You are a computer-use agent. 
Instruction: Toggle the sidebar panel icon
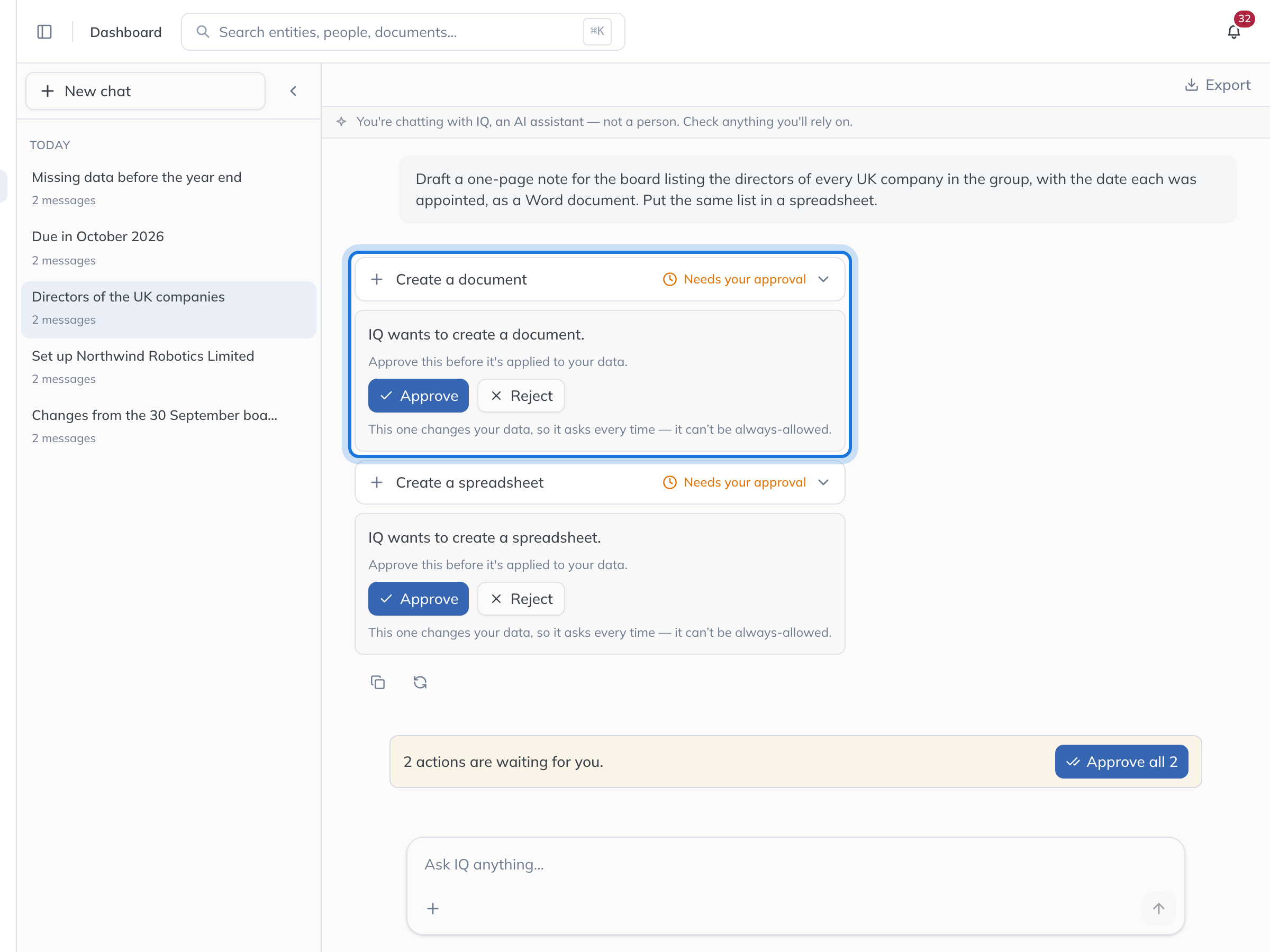[44, 32]
